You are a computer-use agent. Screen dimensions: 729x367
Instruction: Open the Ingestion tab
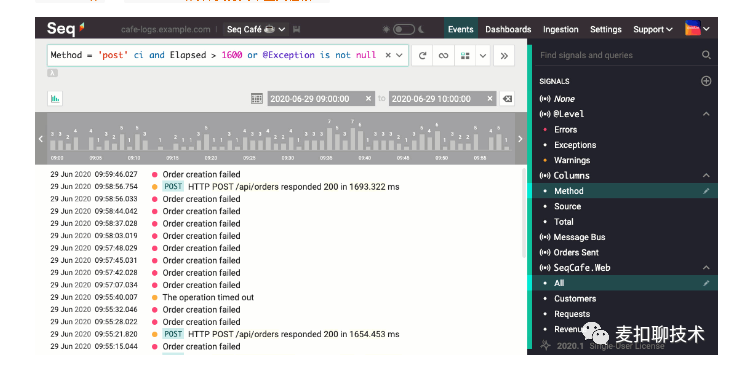click(561, 29)
